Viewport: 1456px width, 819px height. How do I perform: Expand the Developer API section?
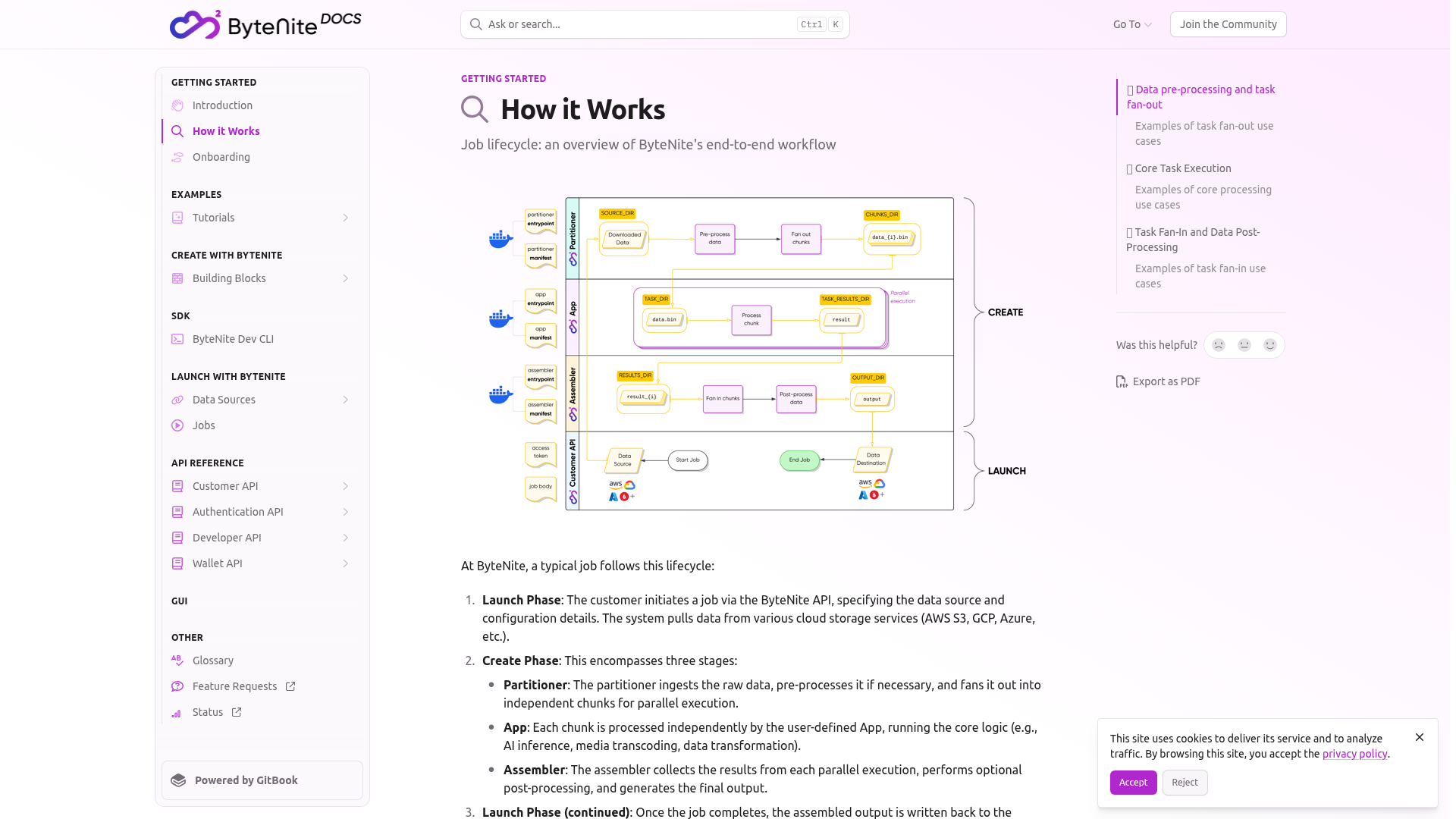tap(346, 538)
